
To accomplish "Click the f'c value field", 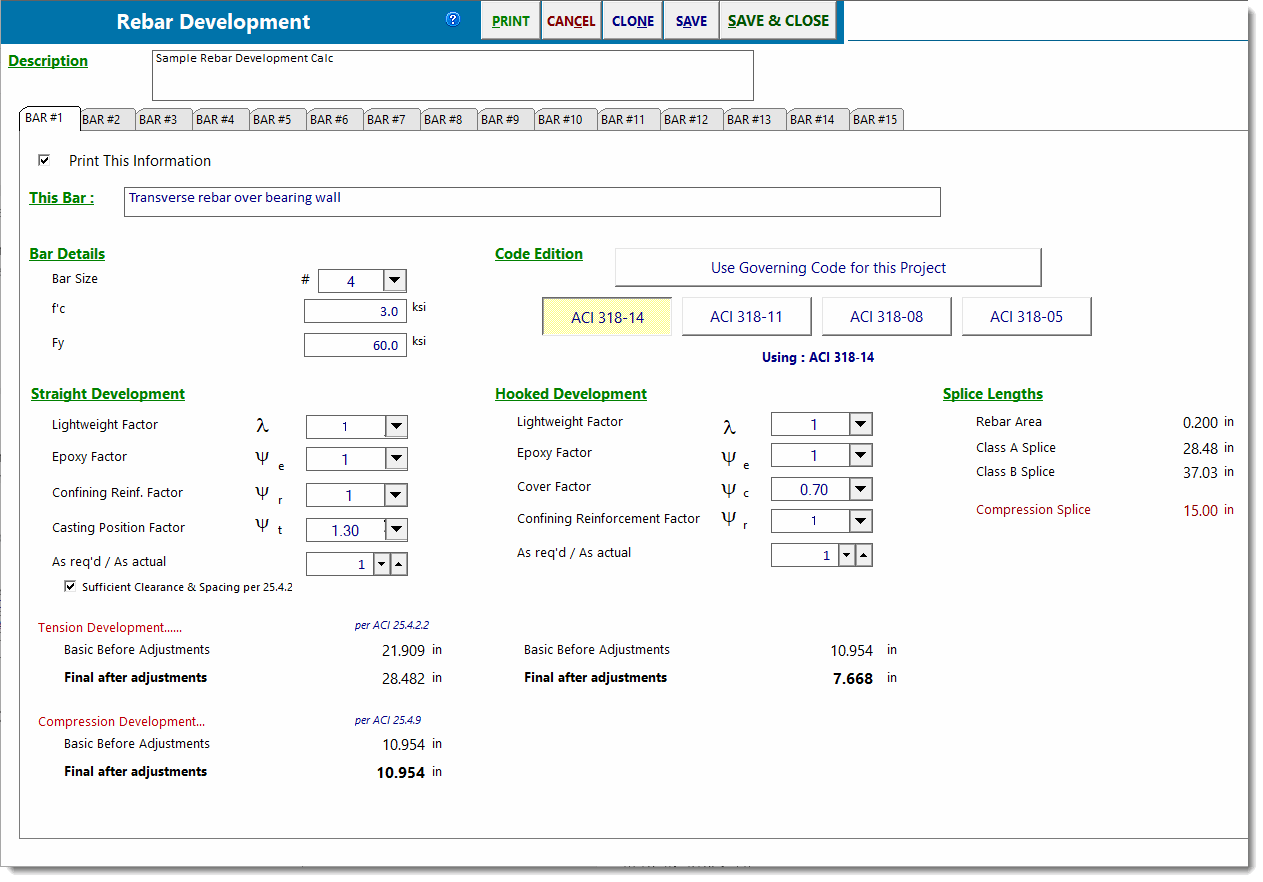I will coord(355,311).
